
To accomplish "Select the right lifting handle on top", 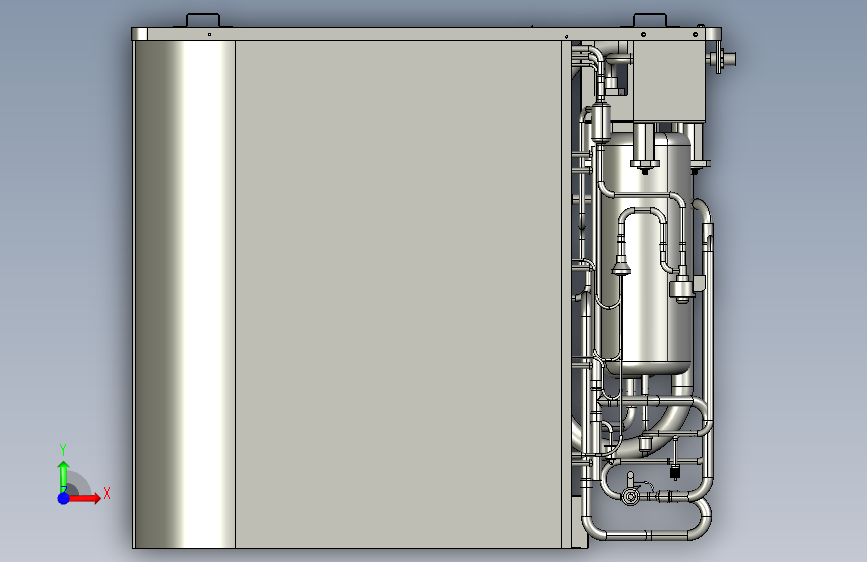I will click(x=650, y=20).
